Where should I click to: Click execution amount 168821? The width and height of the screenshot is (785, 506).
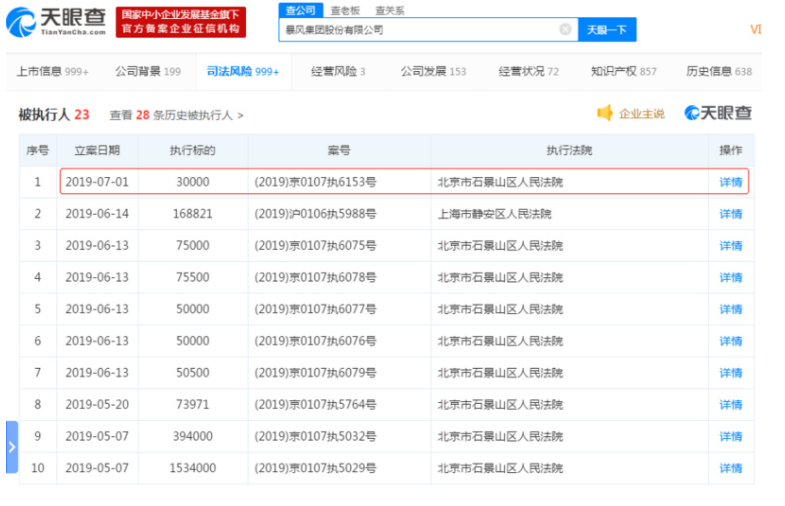pos(193,214)
